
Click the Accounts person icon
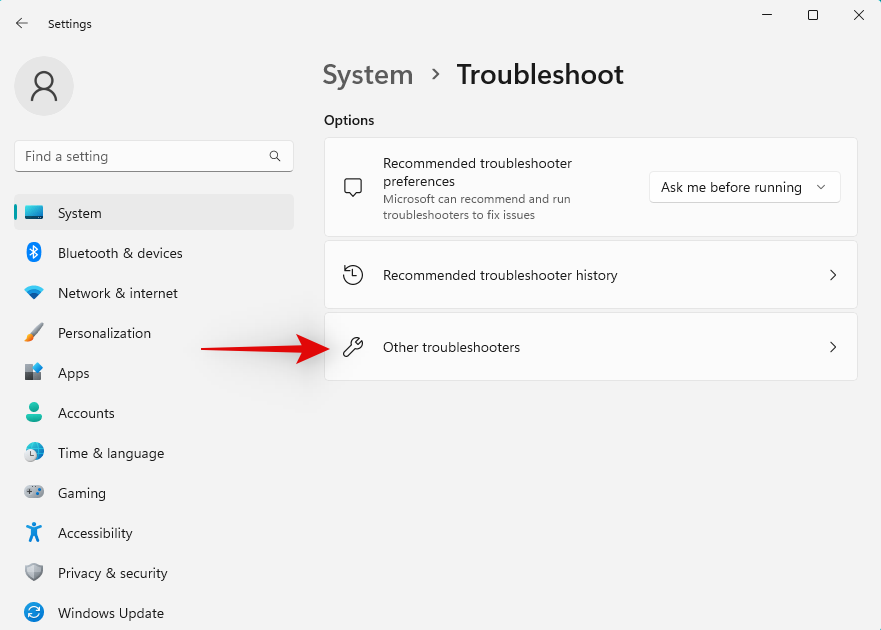coord(34,412)
